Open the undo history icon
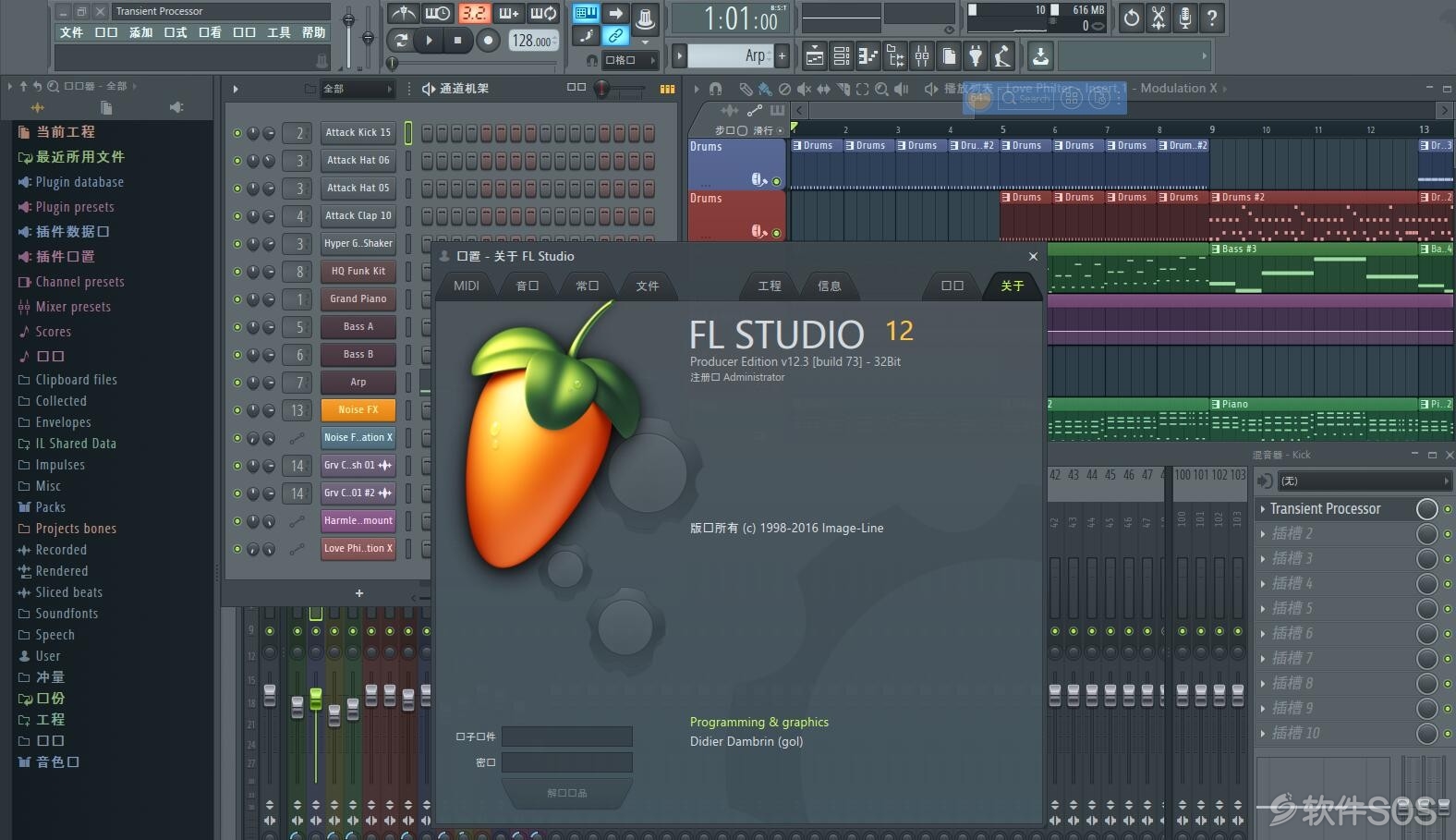 pos(1132,18)
